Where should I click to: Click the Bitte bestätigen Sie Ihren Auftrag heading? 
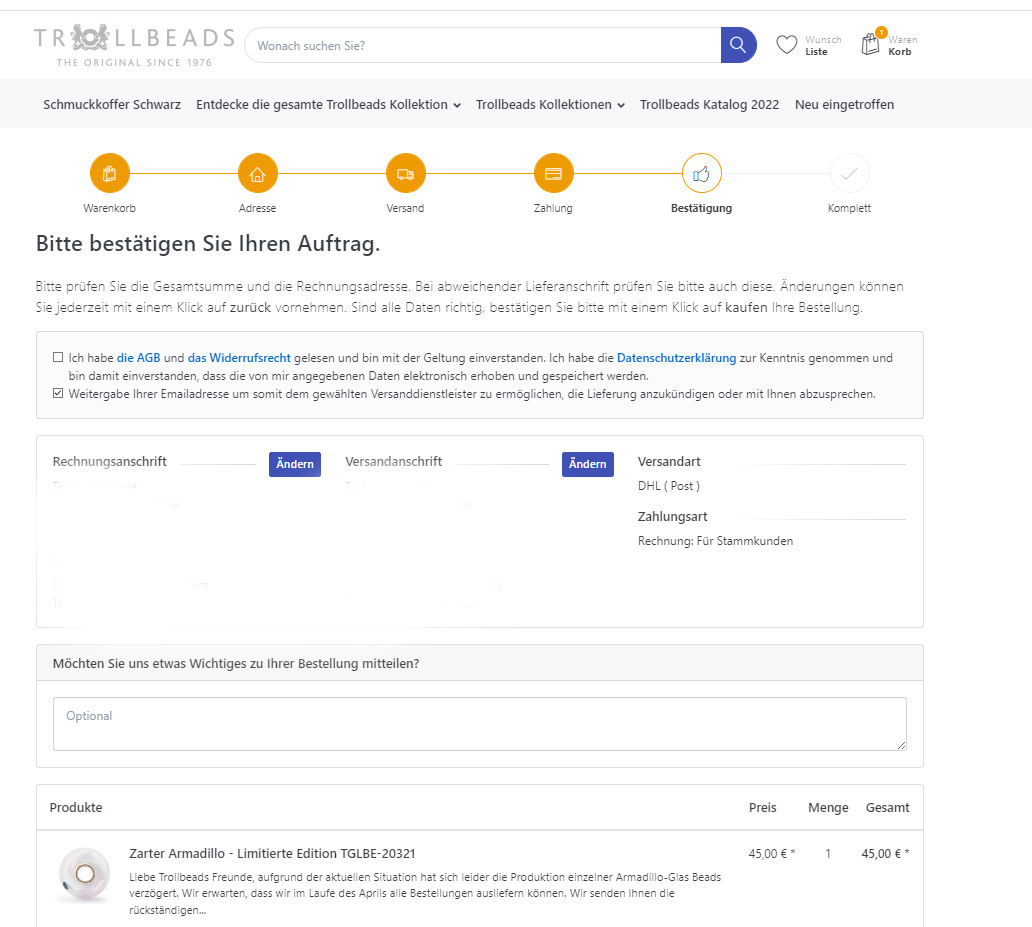208,244
